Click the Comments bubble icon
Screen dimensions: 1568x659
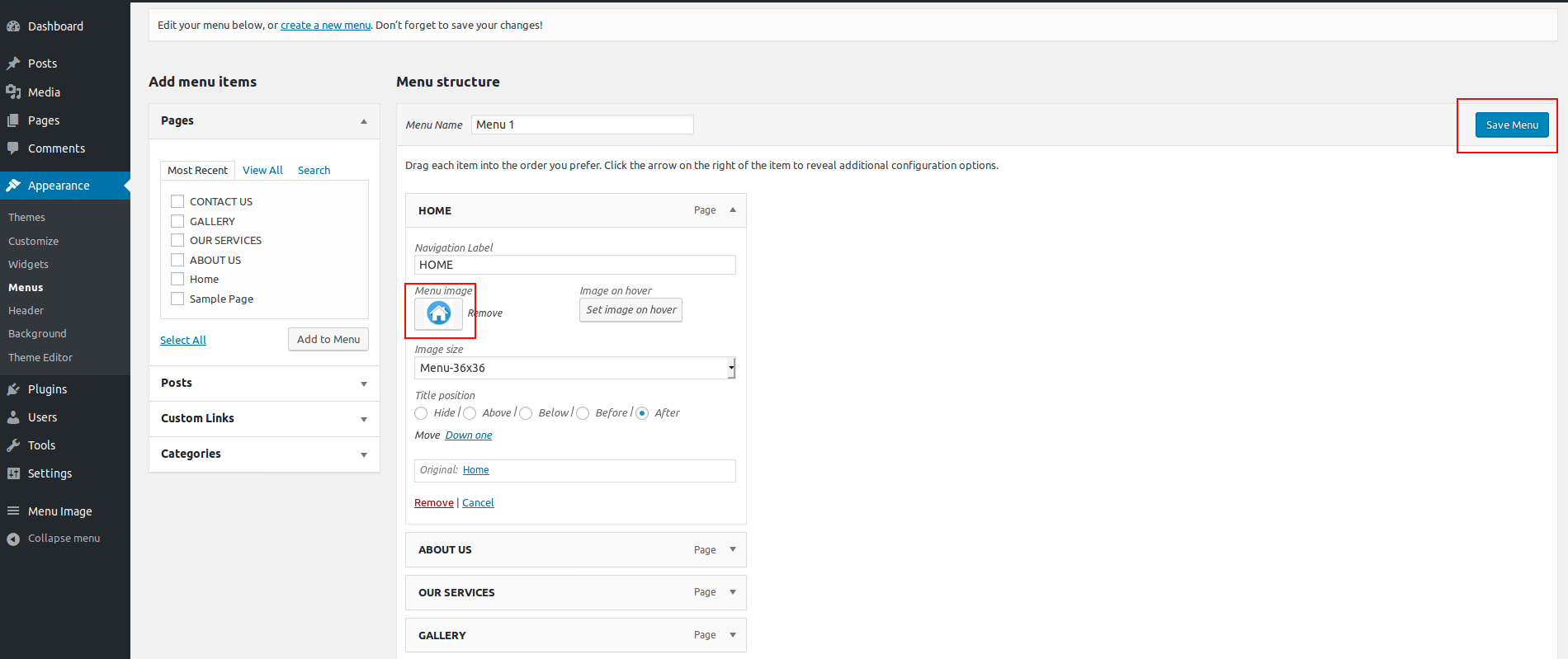click(13, 148)
